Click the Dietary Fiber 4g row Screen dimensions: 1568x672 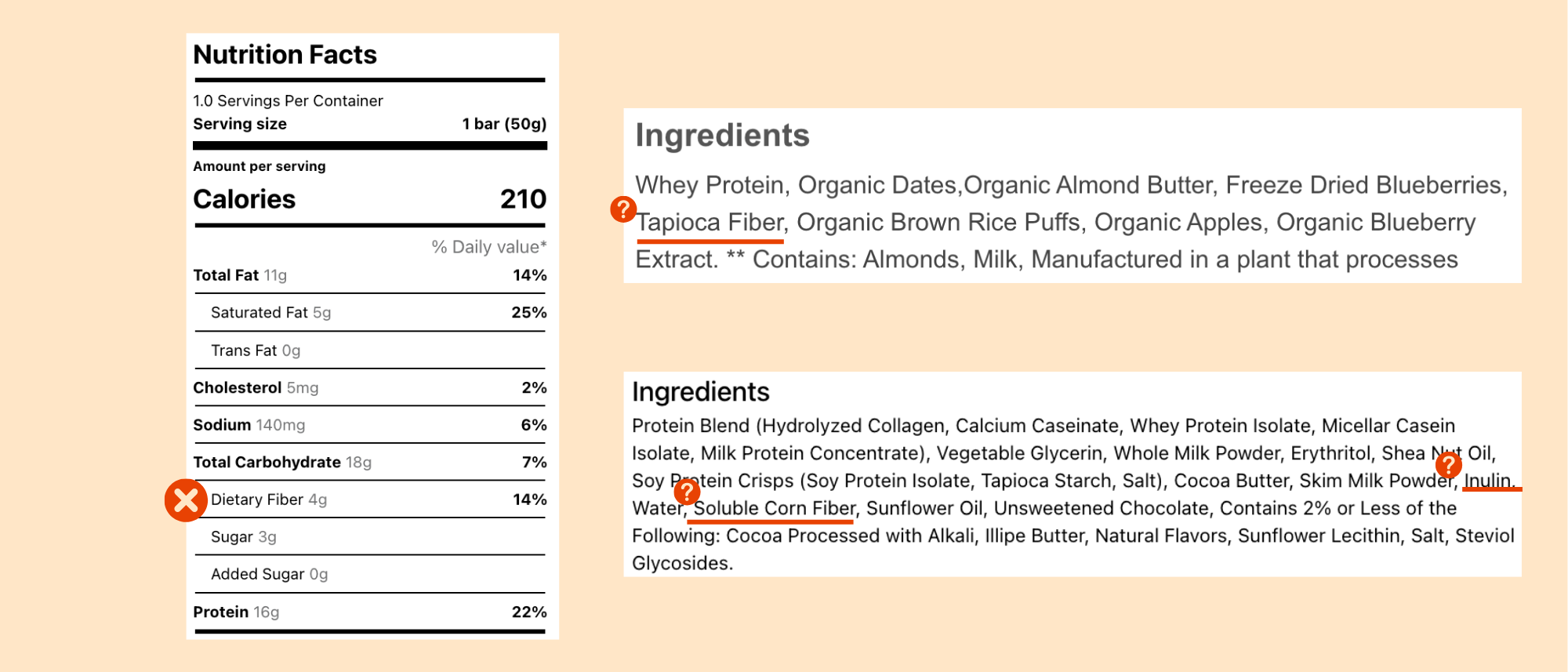370,499
